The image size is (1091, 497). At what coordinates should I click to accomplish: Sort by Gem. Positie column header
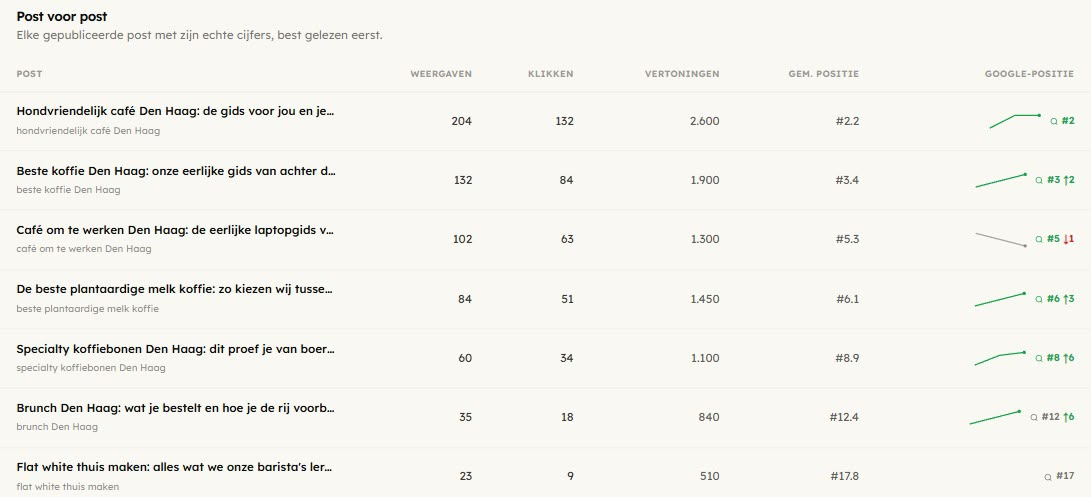(823, 74)
